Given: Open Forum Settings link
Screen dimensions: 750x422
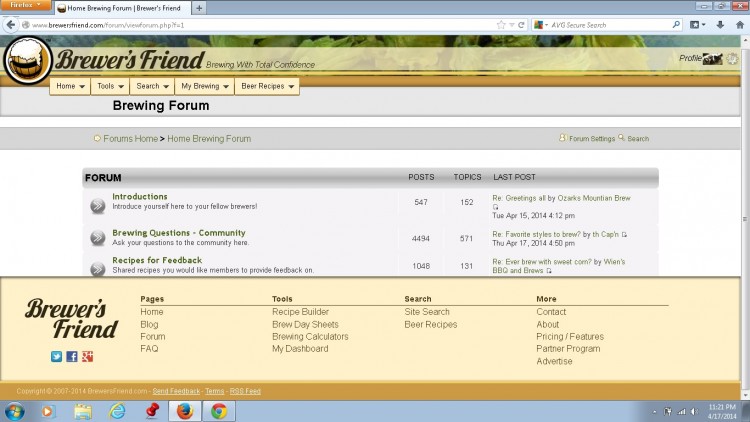Looking at the screenshot, I should (592, 138).
